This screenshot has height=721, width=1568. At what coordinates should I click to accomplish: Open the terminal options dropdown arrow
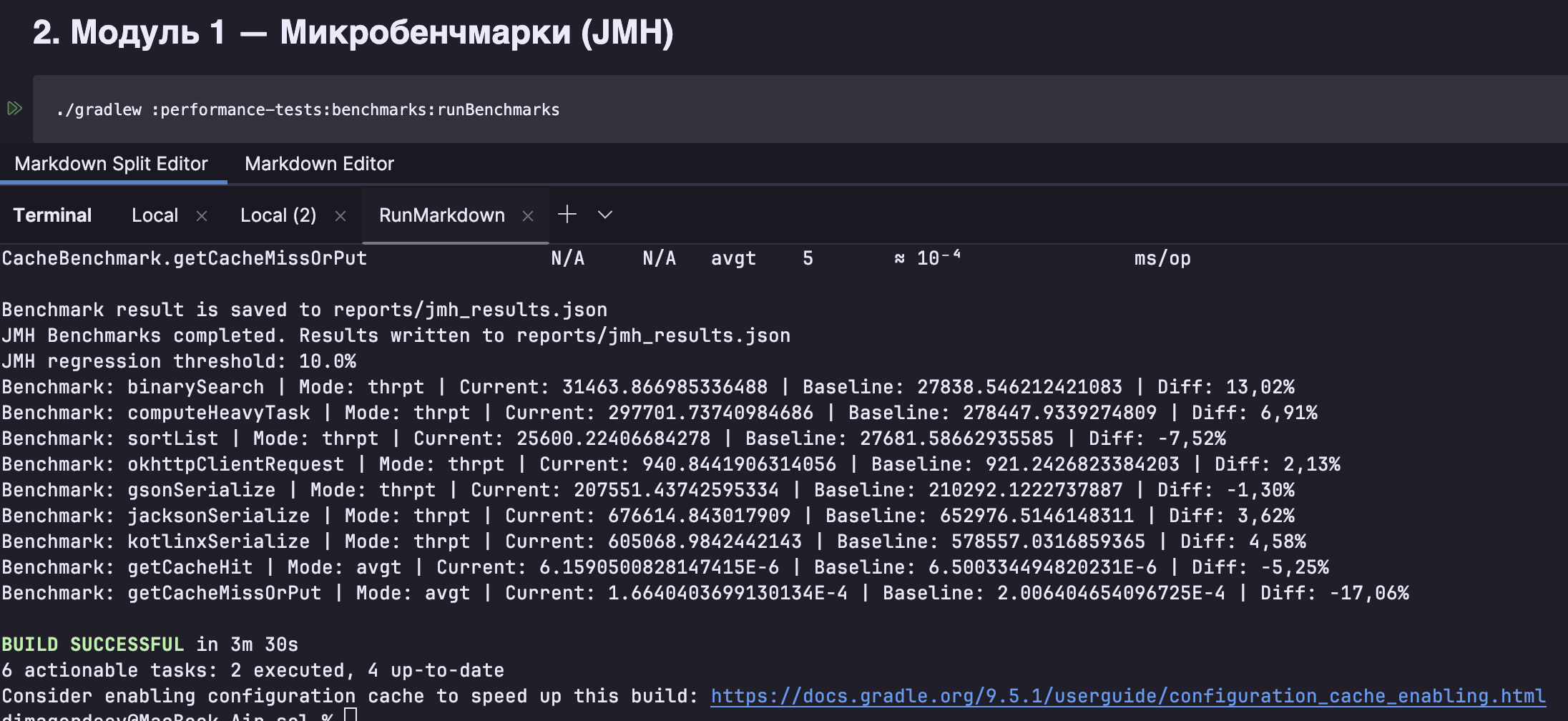605,215
